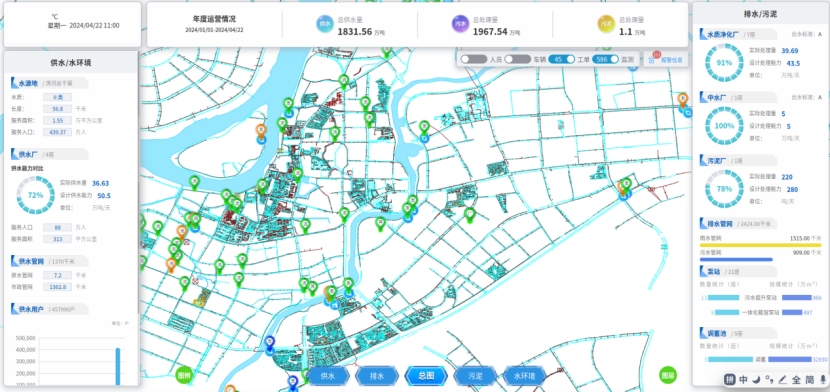Screen dimensions: 830x392
Task: Click the purple 污水 circle icon in header
Action: click(461, 24)
